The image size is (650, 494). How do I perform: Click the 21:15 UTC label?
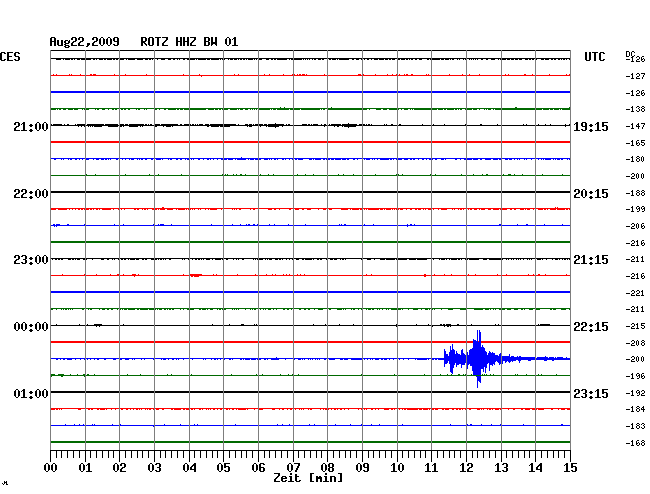[x=591, y=260]
